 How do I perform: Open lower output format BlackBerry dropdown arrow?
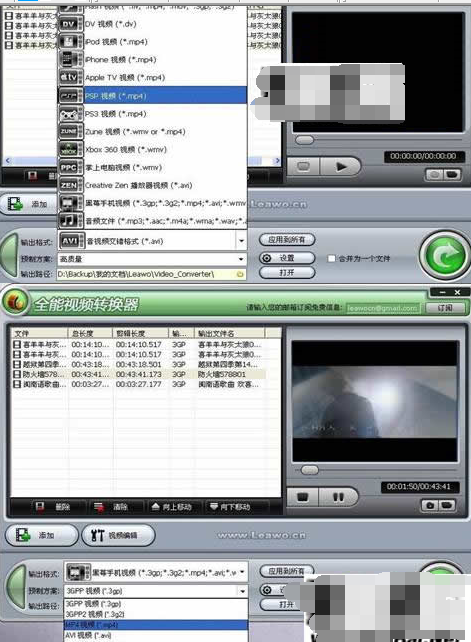tap(242, 572)
